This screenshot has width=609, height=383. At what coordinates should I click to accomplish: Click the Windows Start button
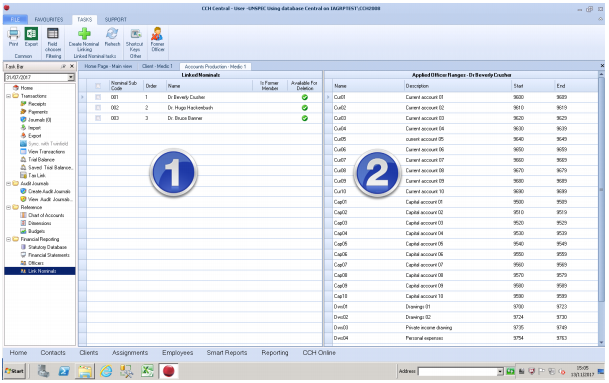14,371
